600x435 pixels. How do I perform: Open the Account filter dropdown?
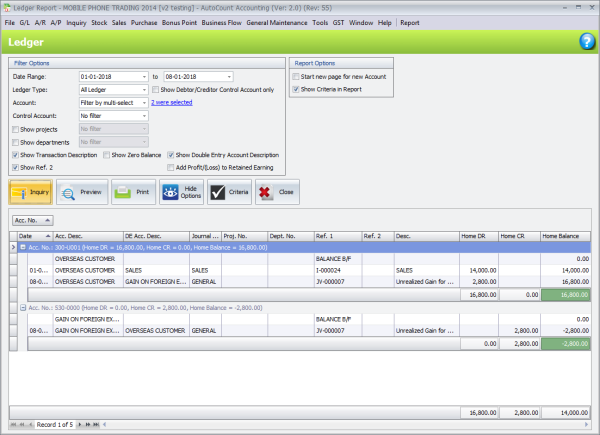(144, 103)
